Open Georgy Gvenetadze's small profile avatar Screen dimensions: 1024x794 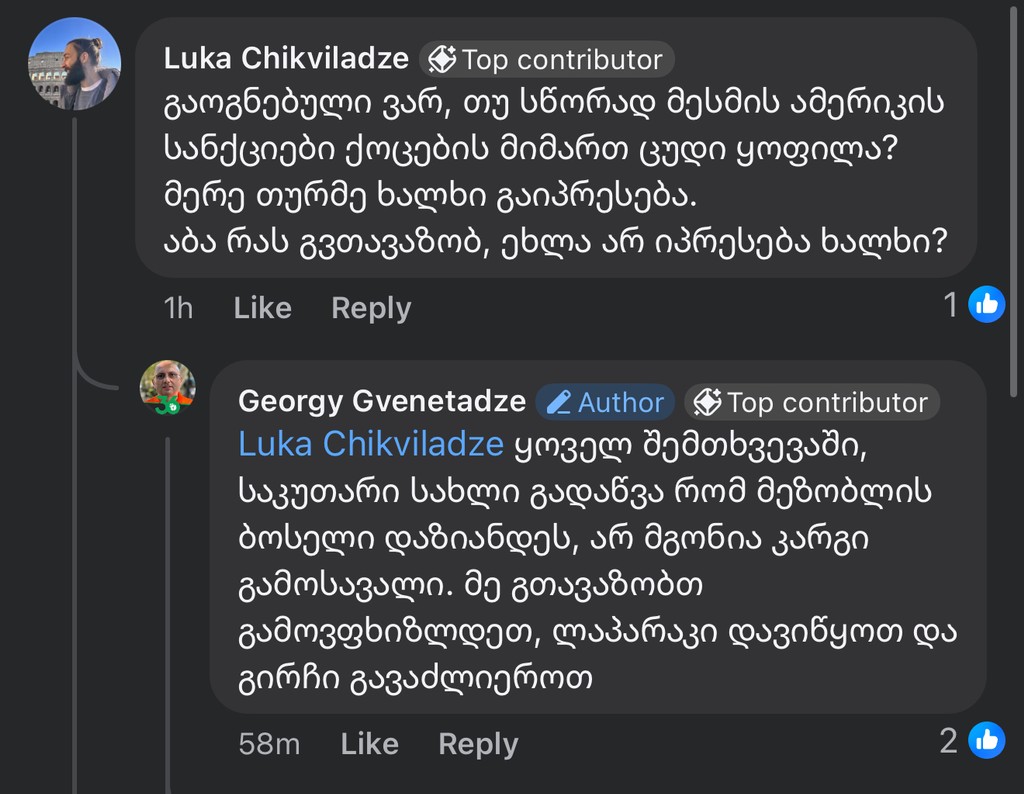click(x=167, y=387)
